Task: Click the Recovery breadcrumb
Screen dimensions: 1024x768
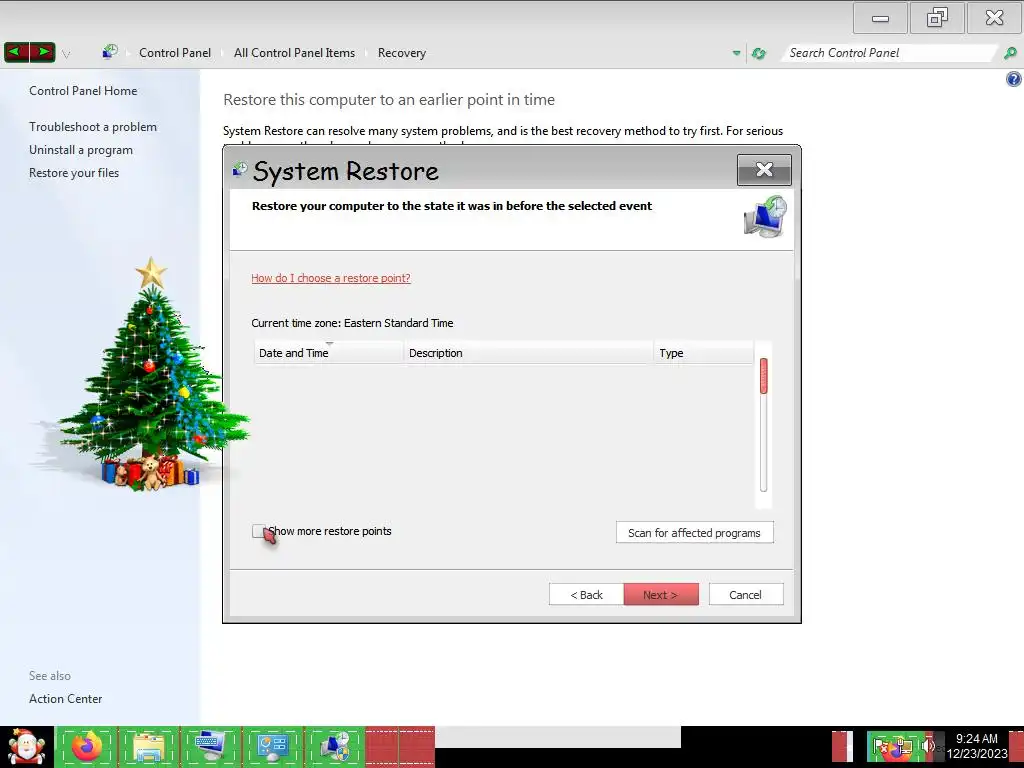Action: click(402, 53)
